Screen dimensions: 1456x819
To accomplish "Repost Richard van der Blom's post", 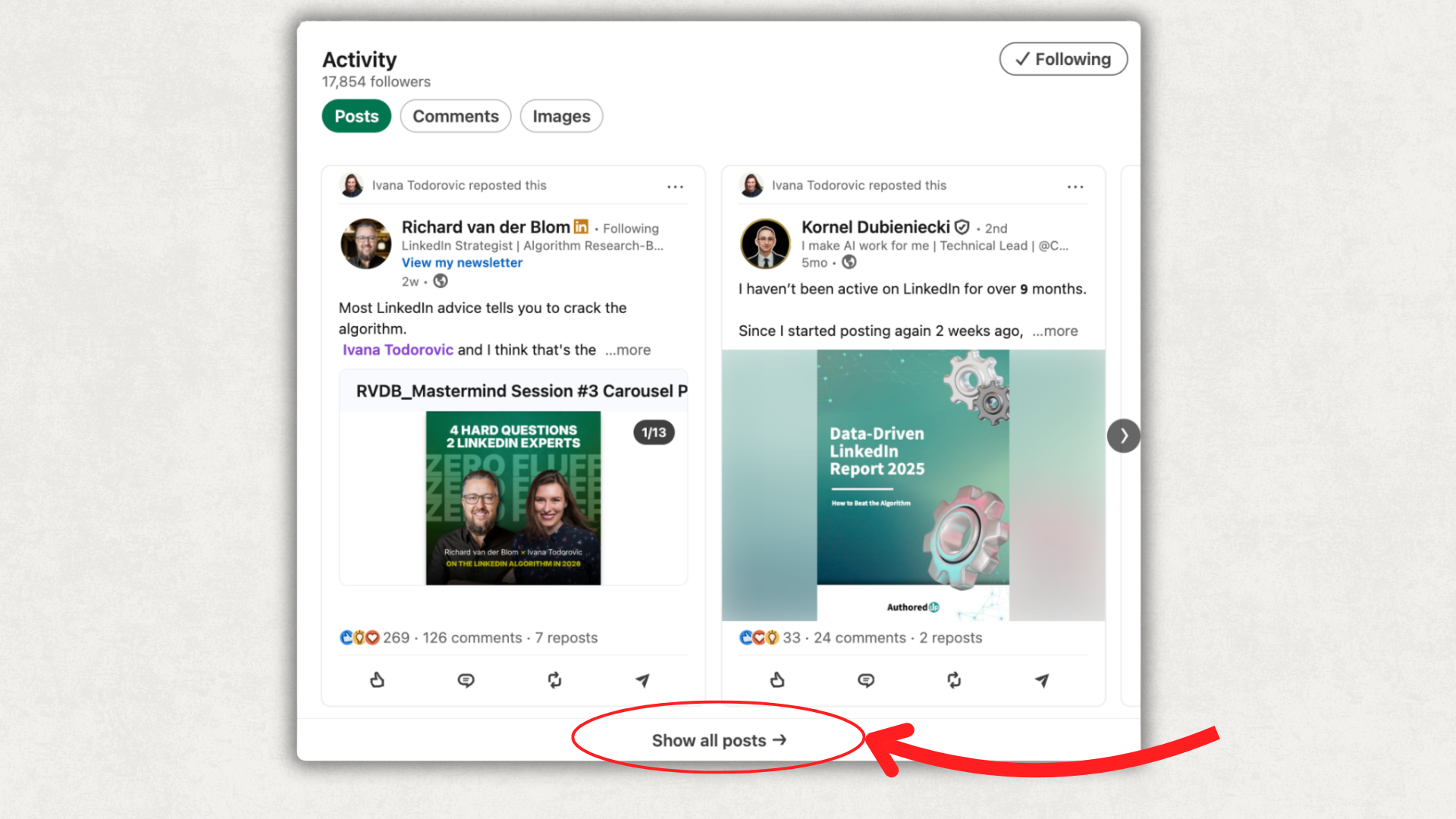I will click(554, 680).
